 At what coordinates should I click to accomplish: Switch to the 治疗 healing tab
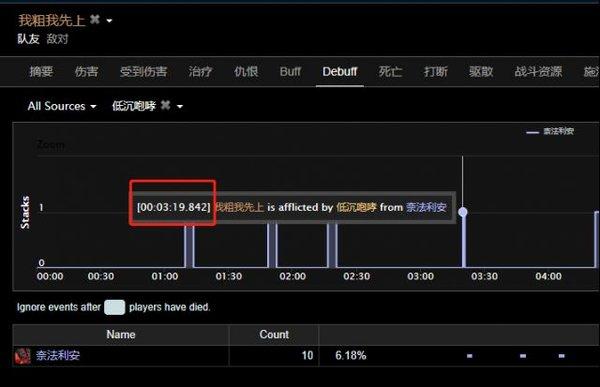(x=201, y=72)
